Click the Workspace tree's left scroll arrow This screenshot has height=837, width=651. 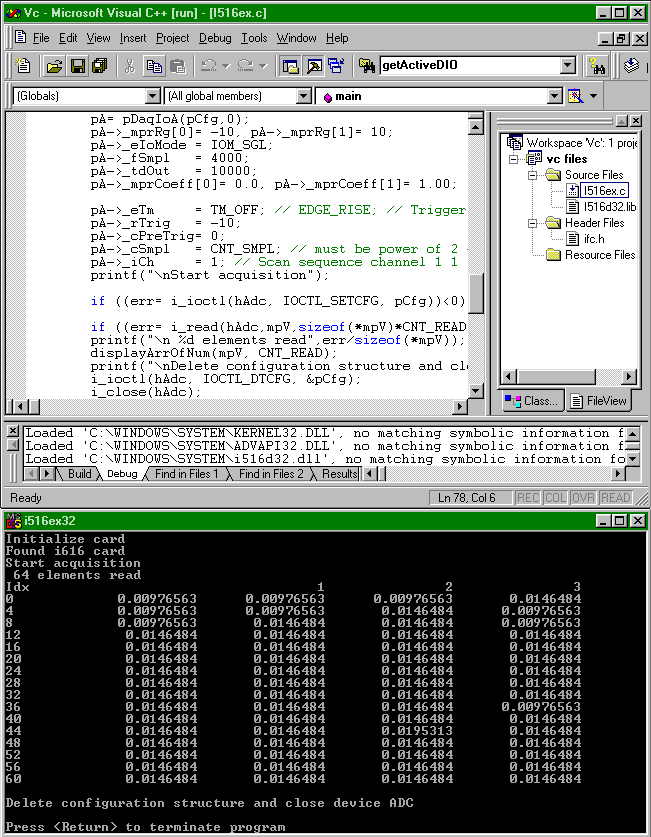point(509,377)
